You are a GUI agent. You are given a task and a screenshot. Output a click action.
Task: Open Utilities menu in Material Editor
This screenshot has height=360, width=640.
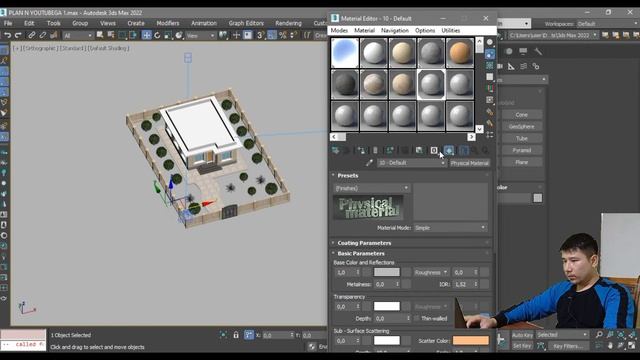coord(451,31)
